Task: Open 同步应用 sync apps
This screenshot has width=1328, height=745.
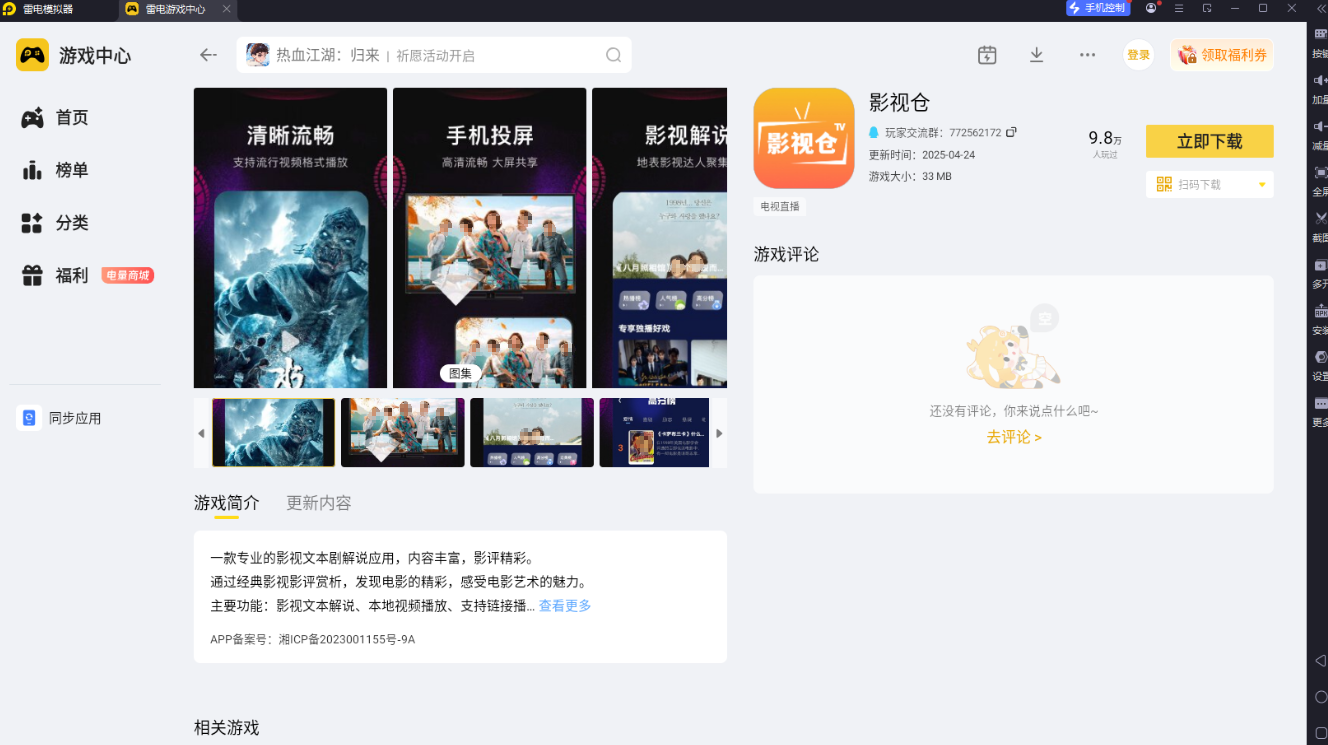Action: click(x=60, y=418)
